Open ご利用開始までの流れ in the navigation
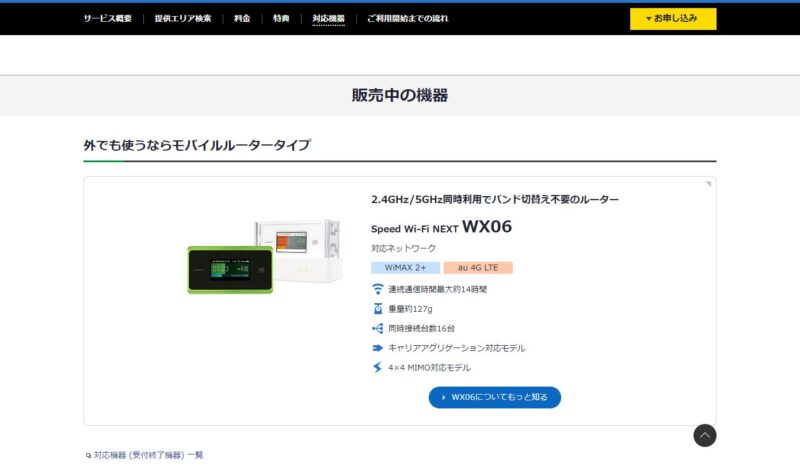 pos(407,18)
